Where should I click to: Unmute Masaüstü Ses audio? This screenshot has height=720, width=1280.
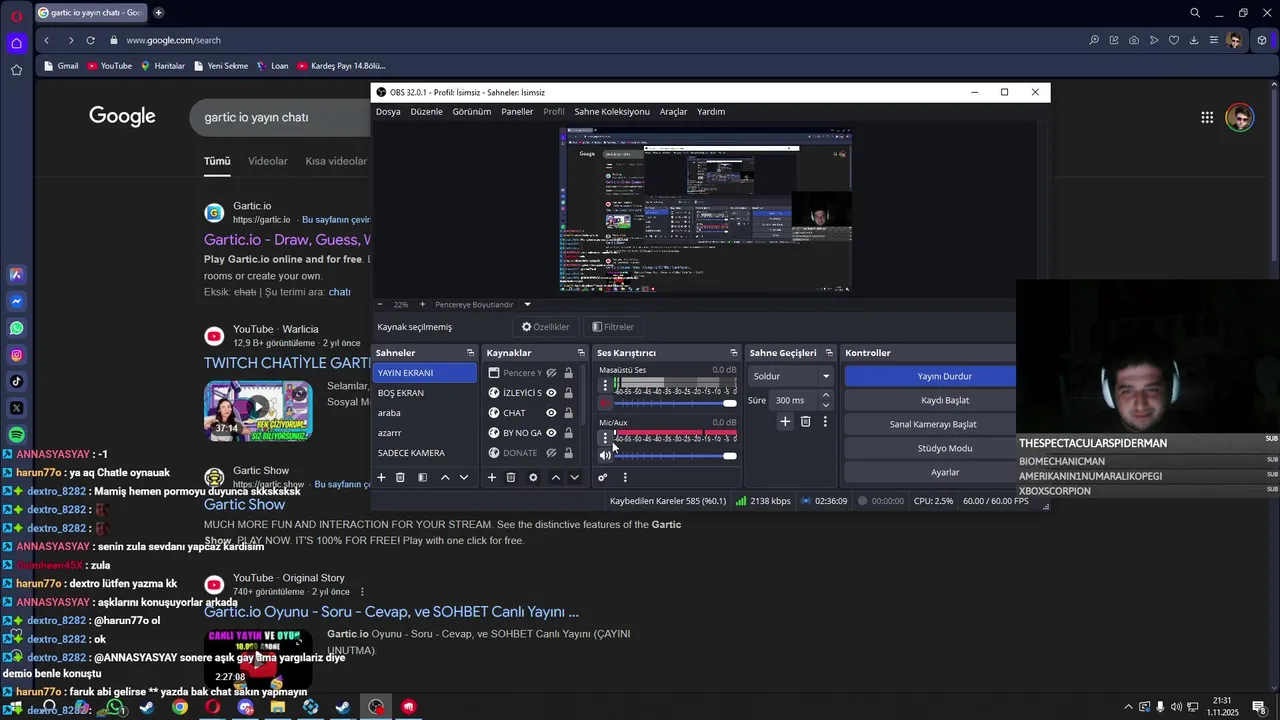pos(605,403)
